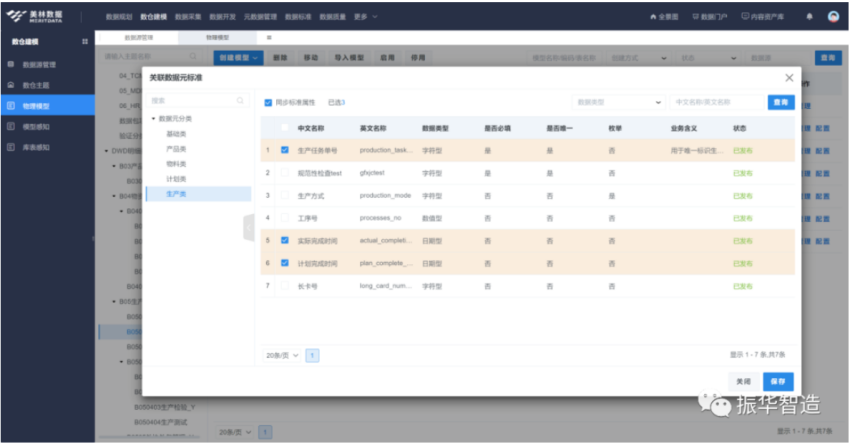Open the 数据类型 dropdown filter
850x444 pixels.
click(x=618, y=102)
